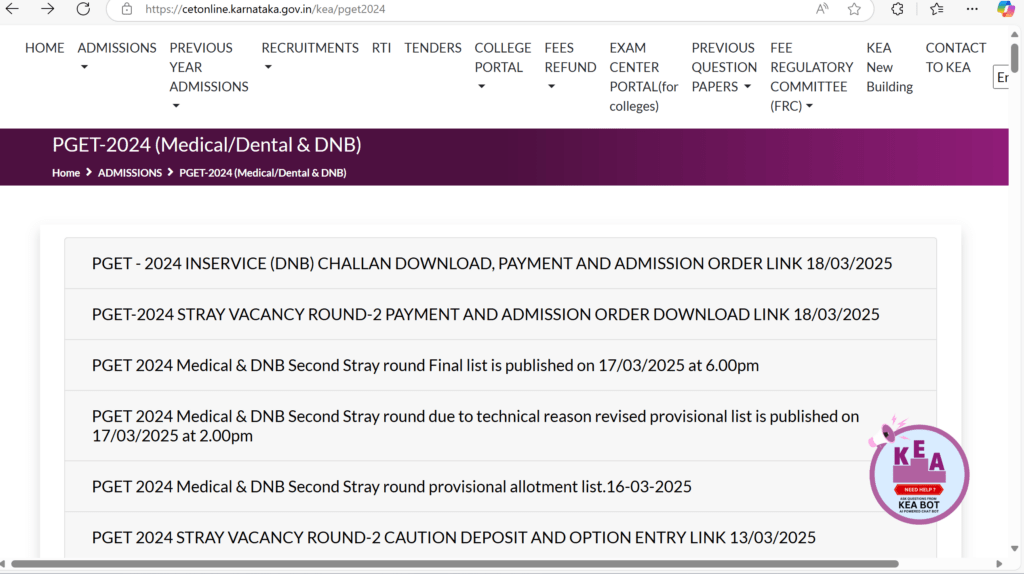Image resolution: width=1024 pixels, height=574 pixels.
Task: Open the favorites list icon
Action: (936, 9)
